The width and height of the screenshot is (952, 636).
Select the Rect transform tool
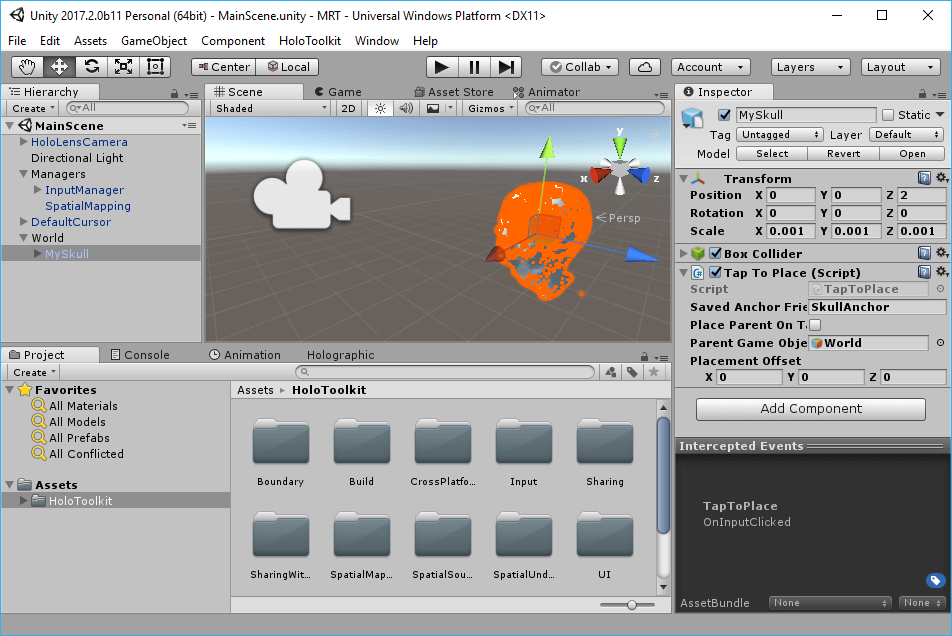[155, 67]
